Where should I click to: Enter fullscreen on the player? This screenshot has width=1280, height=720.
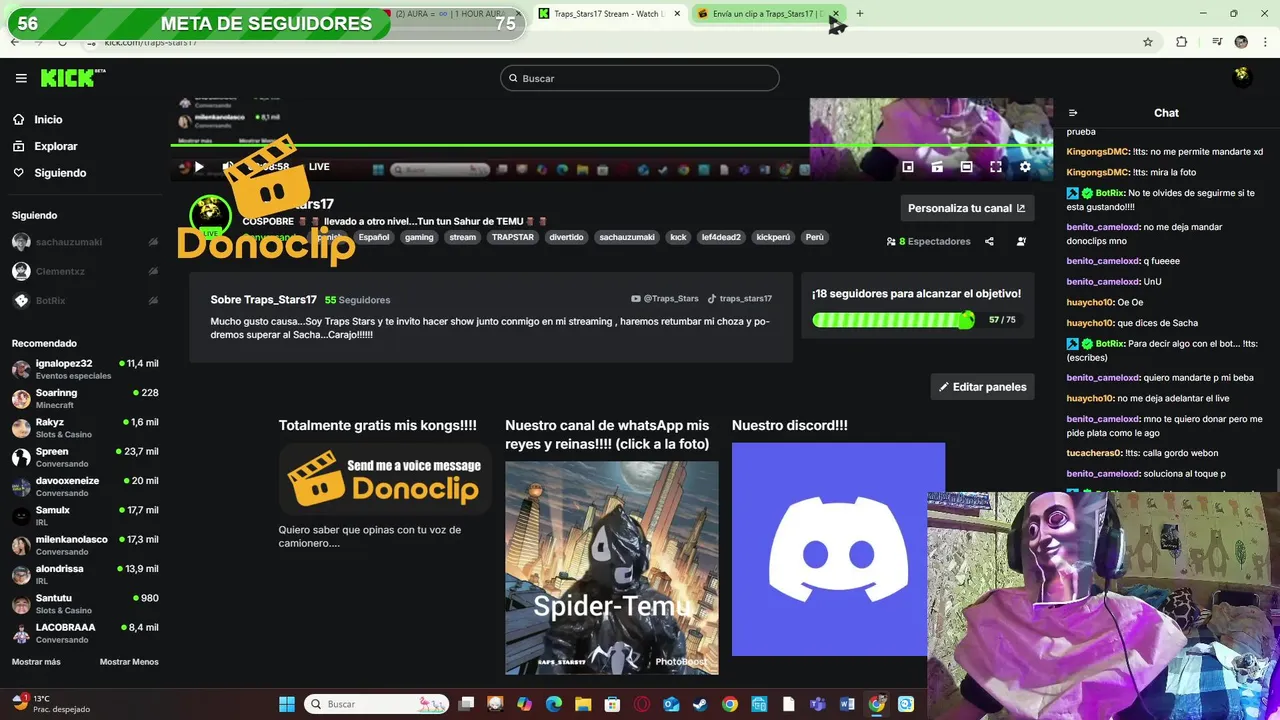click(x=996, y=167)
